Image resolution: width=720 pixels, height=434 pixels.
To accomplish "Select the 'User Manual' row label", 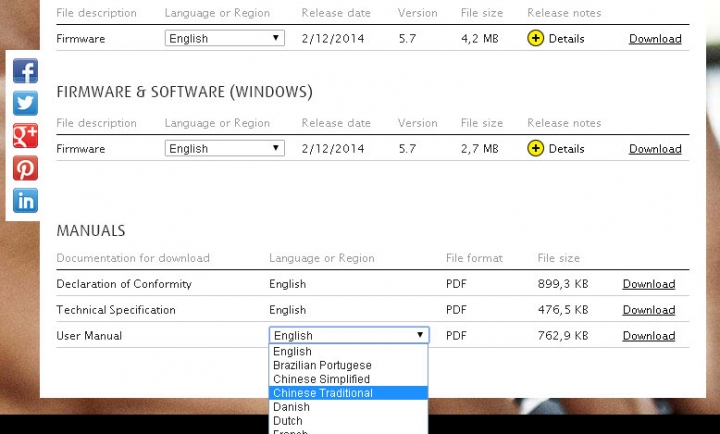I will [89, 336].
